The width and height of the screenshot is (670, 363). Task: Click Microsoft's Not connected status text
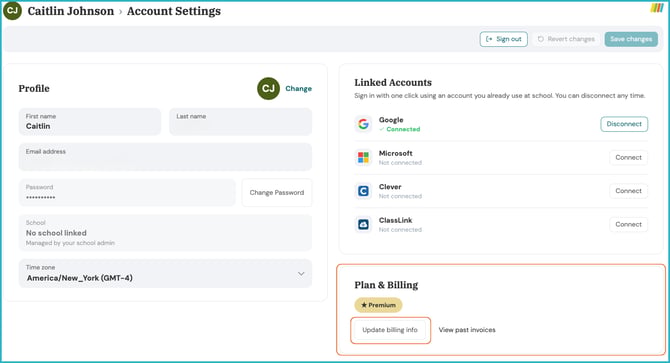pos(400,163)
